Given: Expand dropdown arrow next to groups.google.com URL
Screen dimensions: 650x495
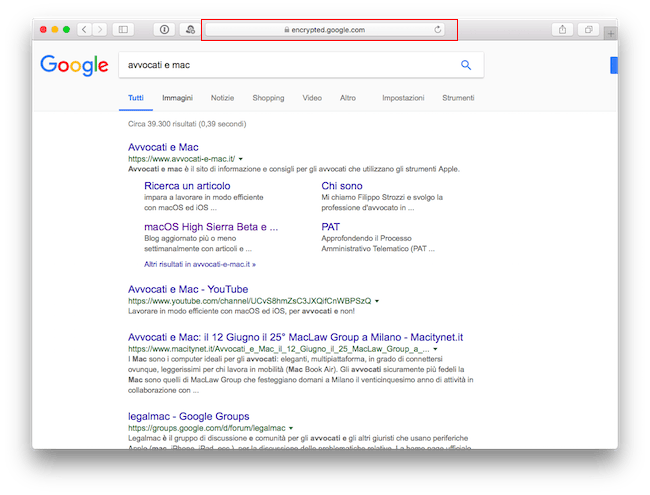Looking at the screenshot, I should [291, 428].
